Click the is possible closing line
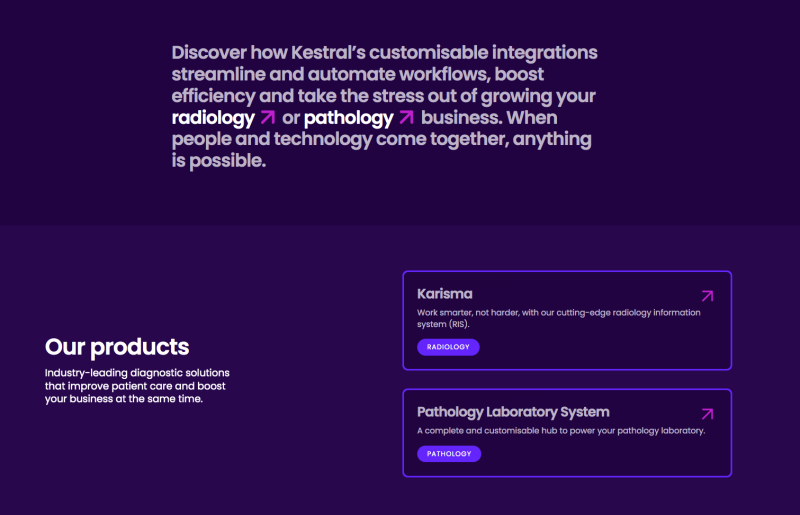The image size is (800, 515). [x=219, y=161]
